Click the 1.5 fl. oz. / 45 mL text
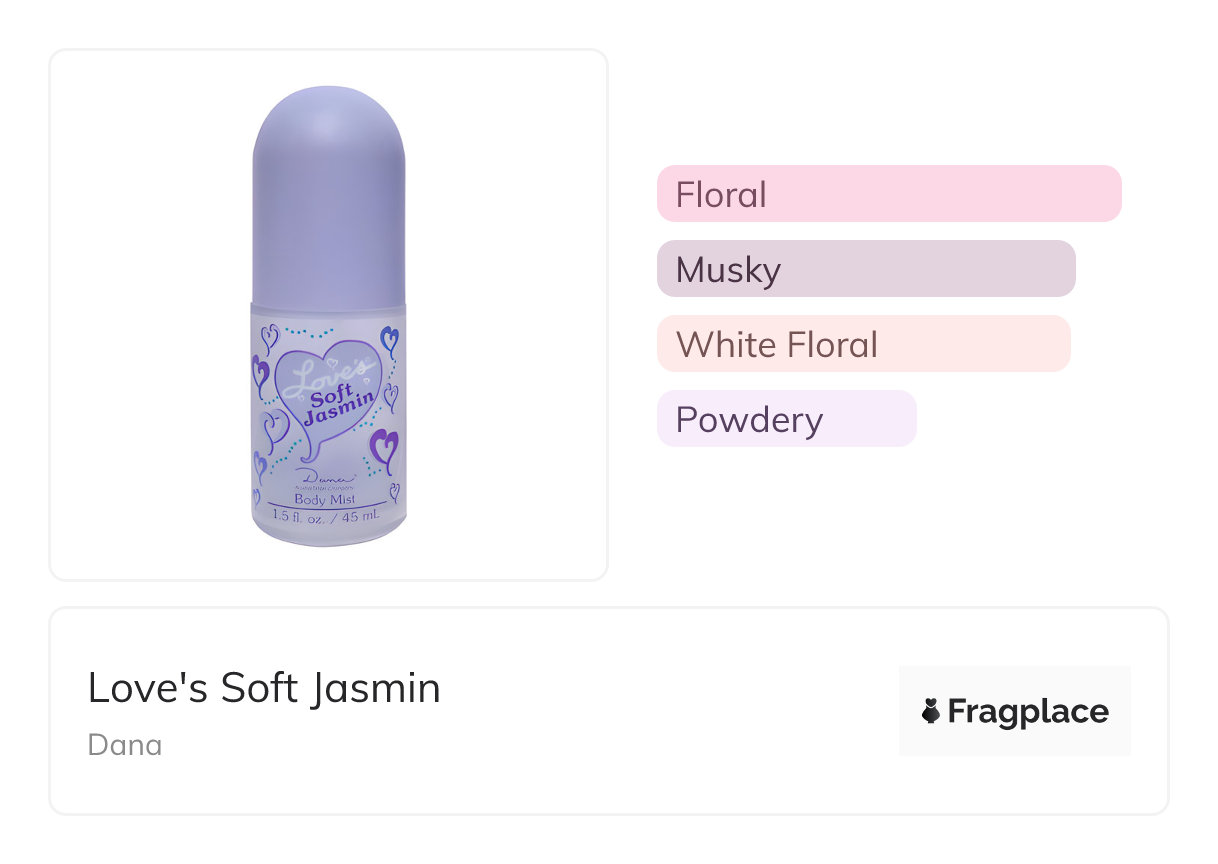 pyautogui.click(x=328, y=516)
